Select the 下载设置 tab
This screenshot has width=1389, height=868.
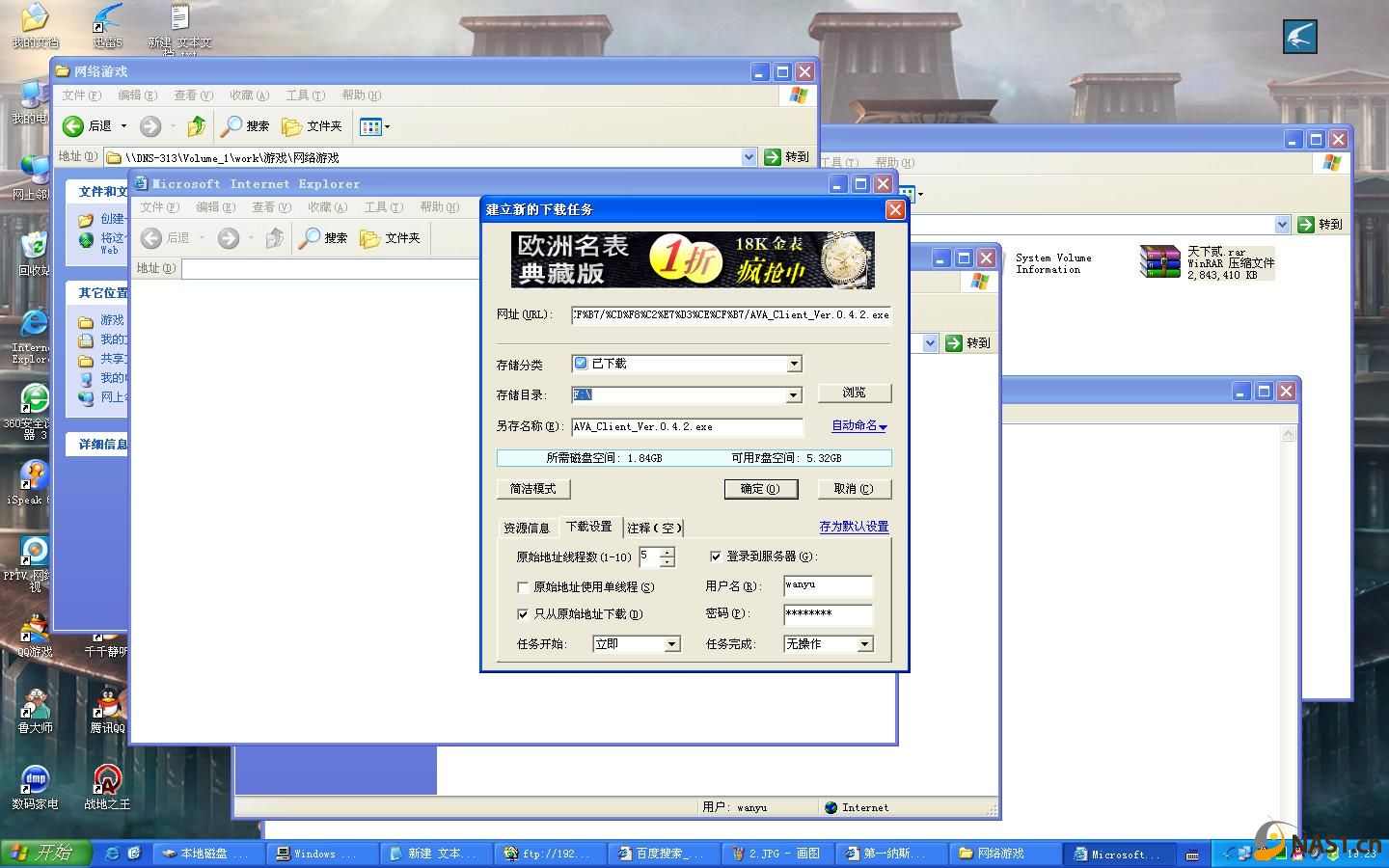(589, 527)
